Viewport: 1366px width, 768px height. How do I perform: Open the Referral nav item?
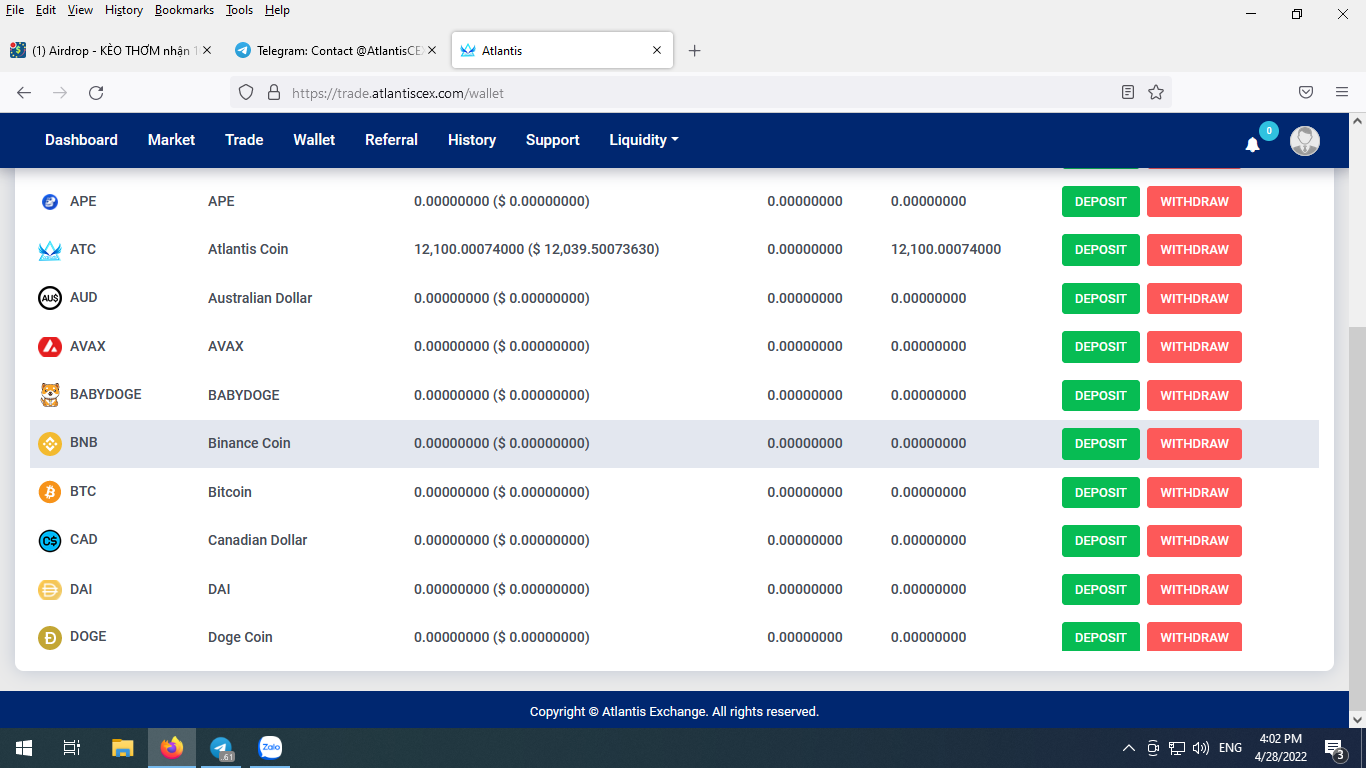[391, 140]
